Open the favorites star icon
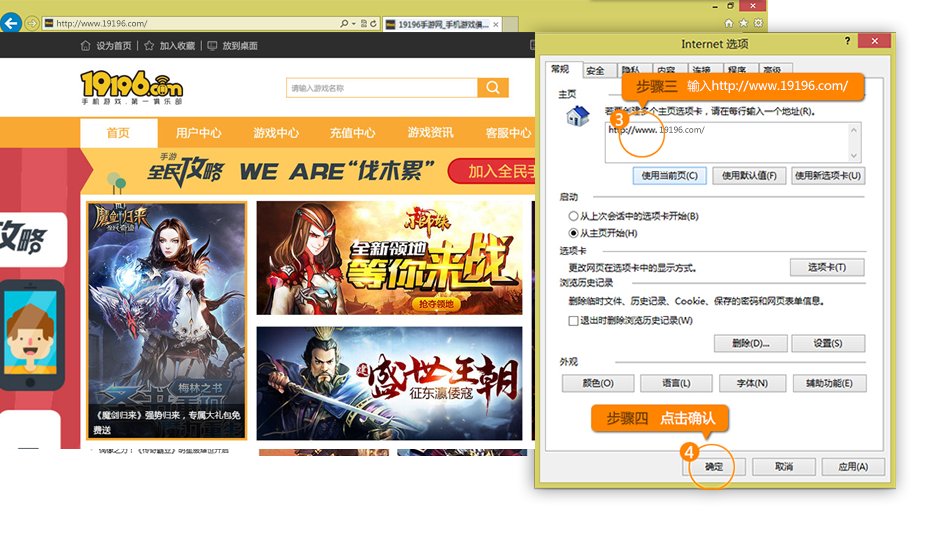931x547 pixels. click(x=744, y=23)
